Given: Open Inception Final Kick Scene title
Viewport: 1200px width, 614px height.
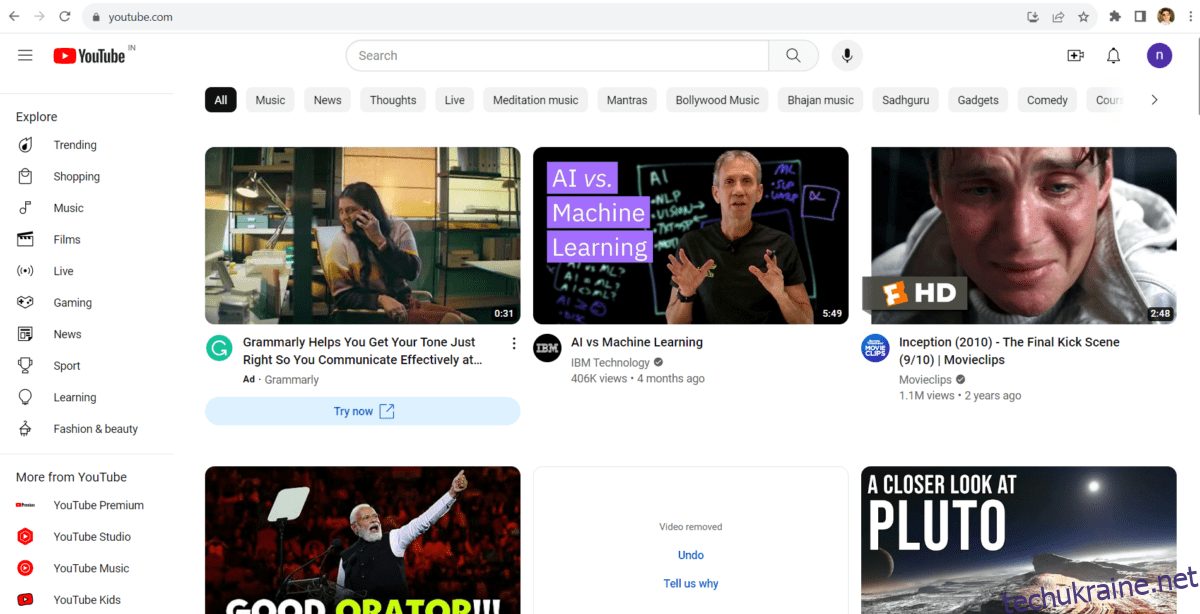Looking at the screenshot, I should tap(1009, 351).
